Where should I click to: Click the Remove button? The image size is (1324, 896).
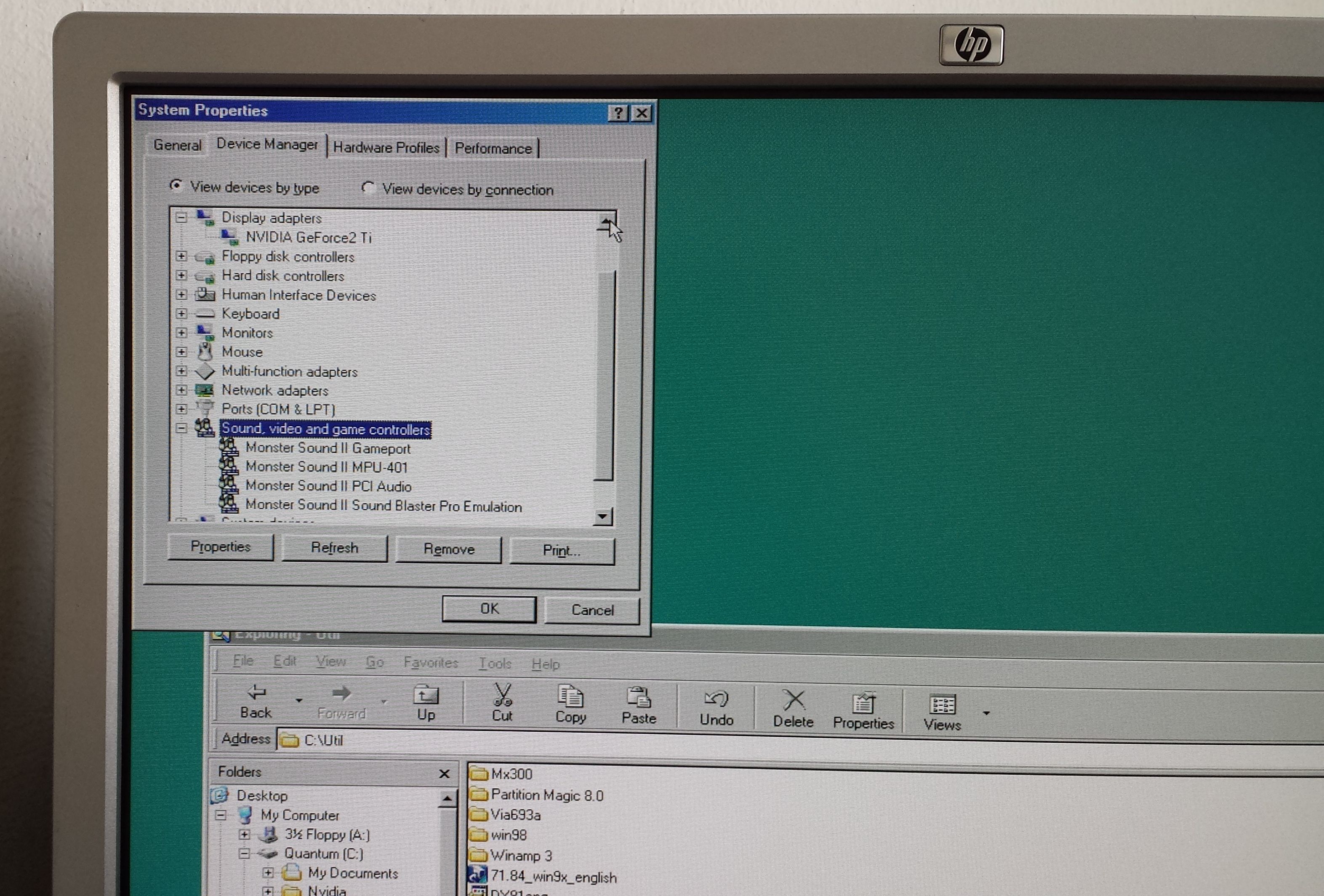click(x=449, y=549)
